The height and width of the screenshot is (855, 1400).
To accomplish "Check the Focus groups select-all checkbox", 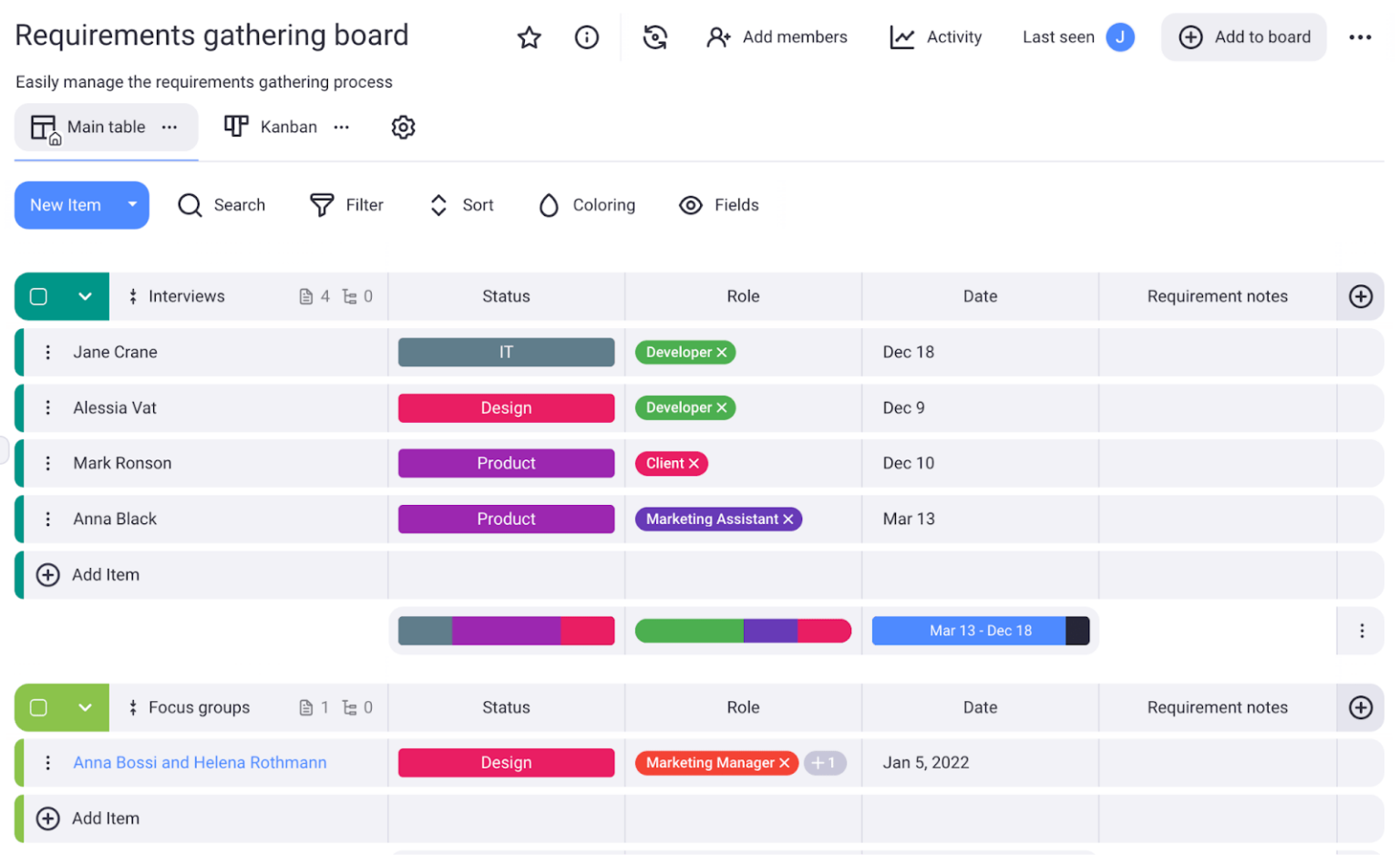I will [x=38, y=707].
